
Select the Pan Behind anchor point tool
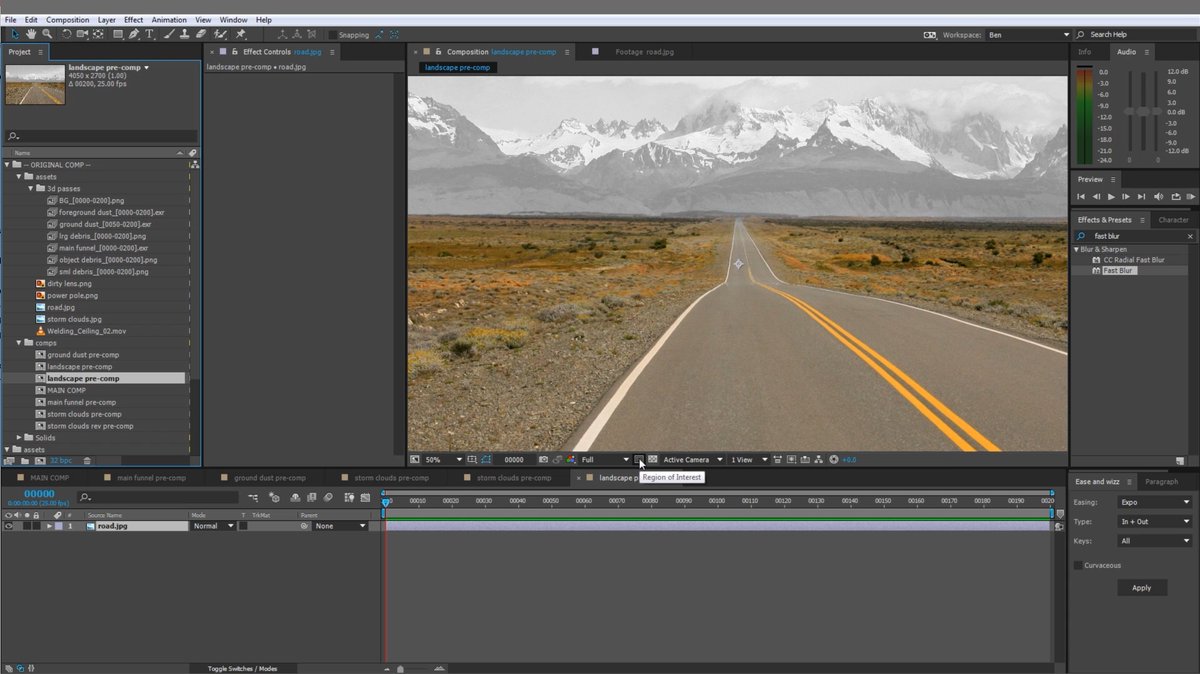[x=98, y=34]
